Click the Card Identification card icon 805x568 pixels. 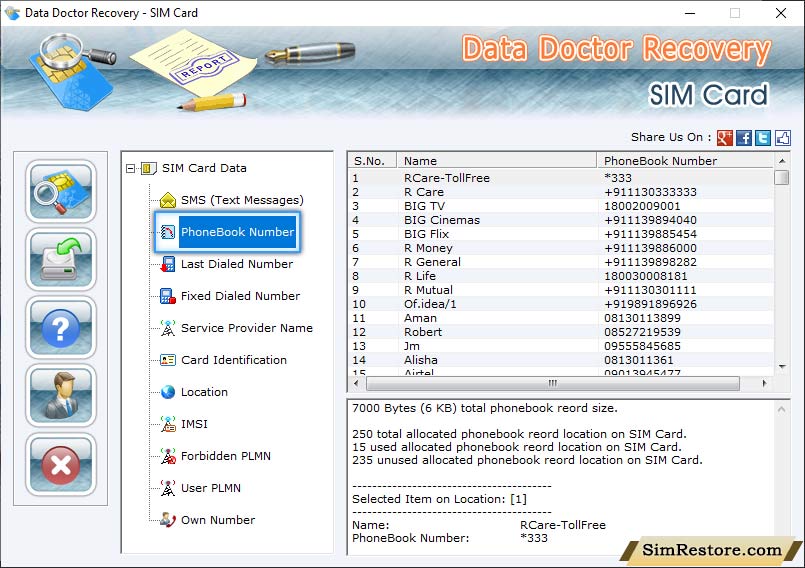point(168,360)
